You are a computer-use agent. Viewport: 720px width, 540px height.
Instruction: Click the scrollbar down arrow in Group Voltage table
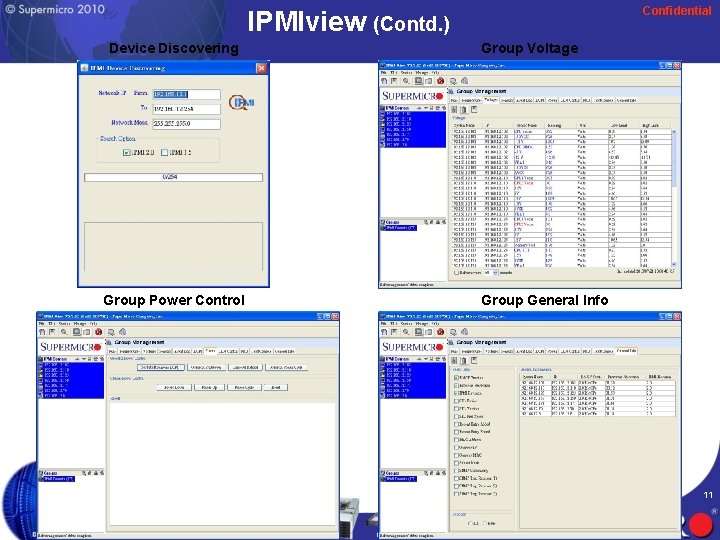[674, 264]
